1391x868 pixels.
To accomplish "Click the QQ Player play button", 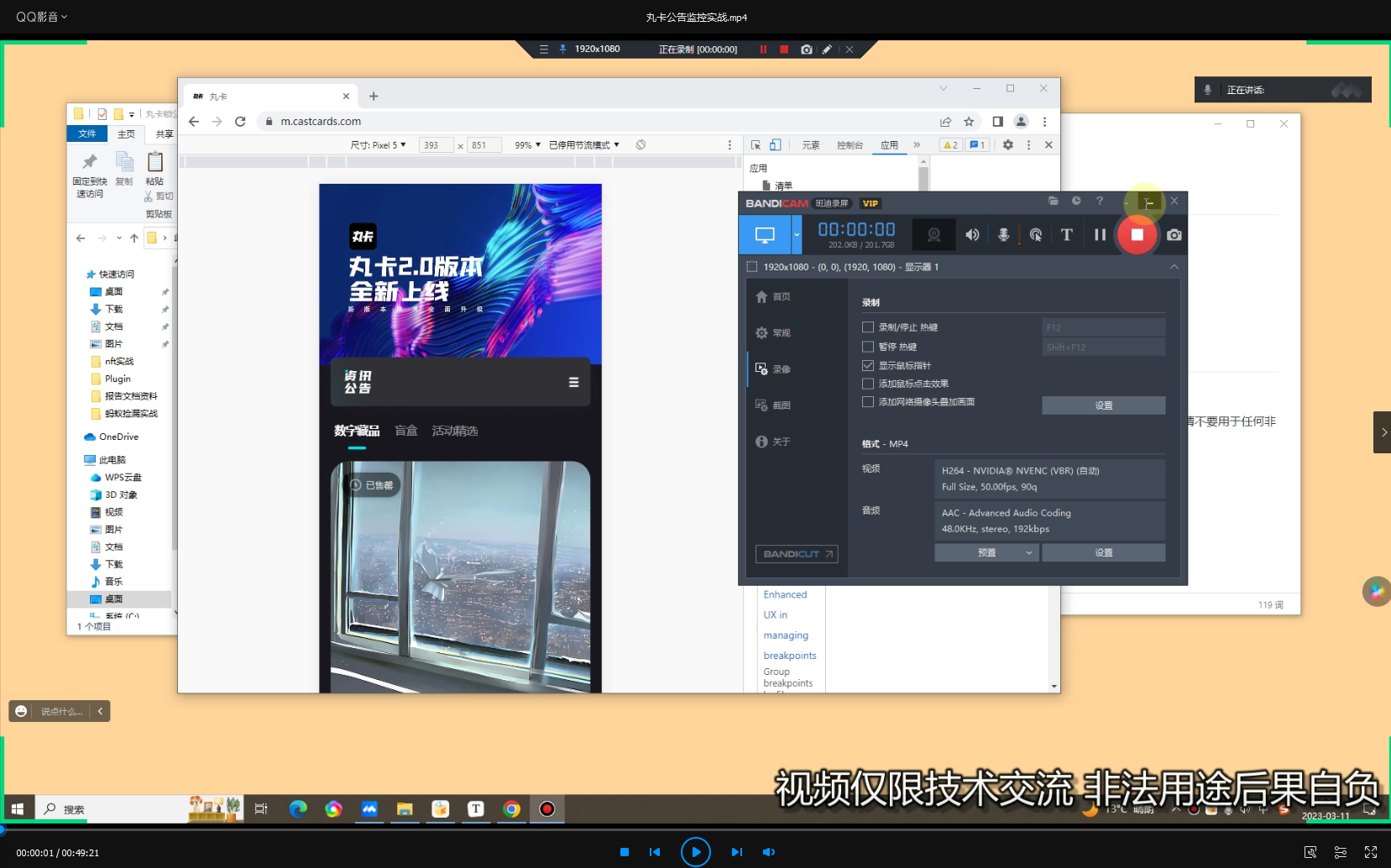I will coord(695,852).
